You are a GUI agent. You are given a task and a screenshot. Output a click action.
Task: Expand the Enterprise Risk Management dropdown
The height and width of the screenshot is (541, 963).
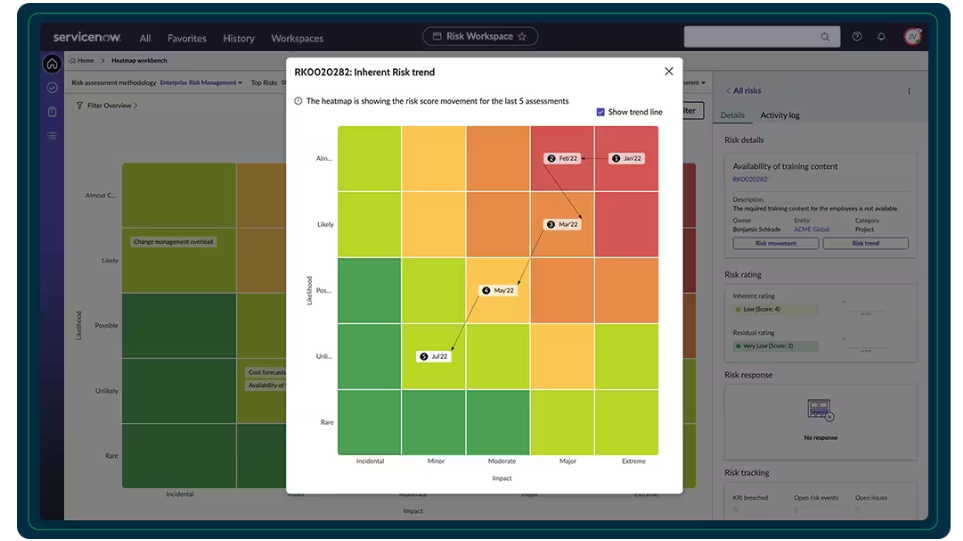click(x=201, y=83)
